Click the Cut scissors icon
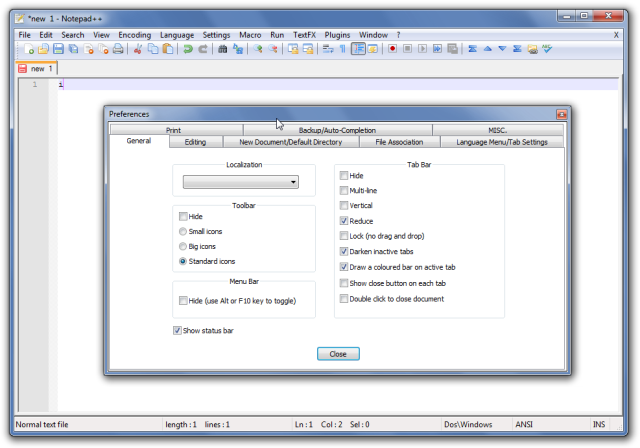Screen dimensions: 640x448 tap(138, 49)
